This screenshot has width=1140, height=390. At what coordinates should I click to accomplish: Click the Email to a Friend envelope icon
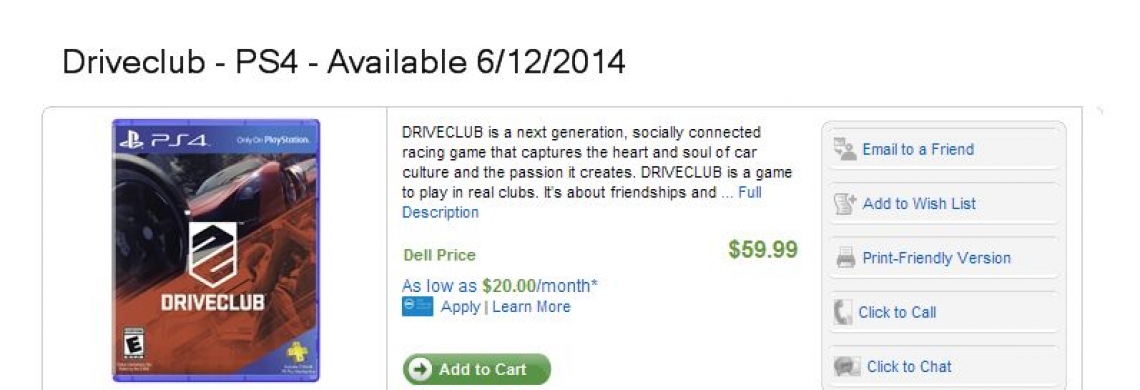845,148
